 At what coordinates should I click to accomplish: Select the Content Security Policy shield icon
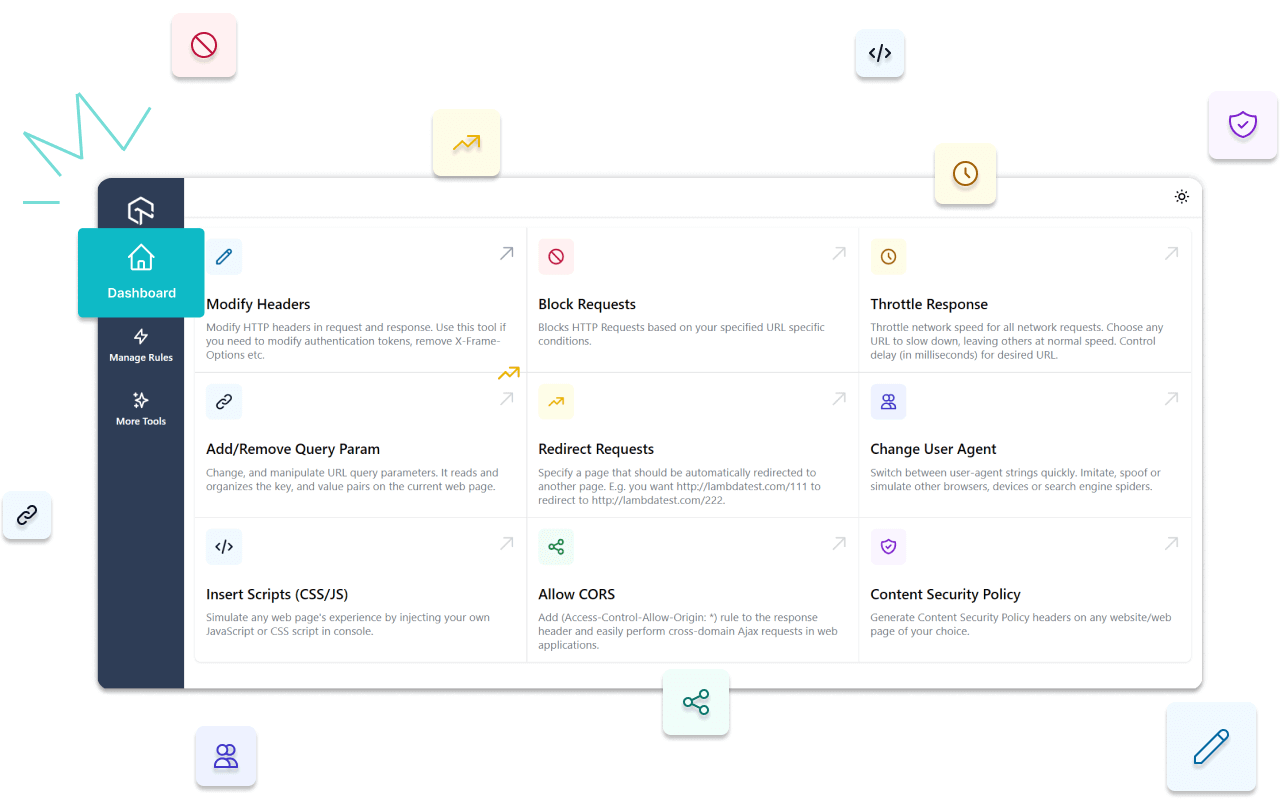coord(888,546)
